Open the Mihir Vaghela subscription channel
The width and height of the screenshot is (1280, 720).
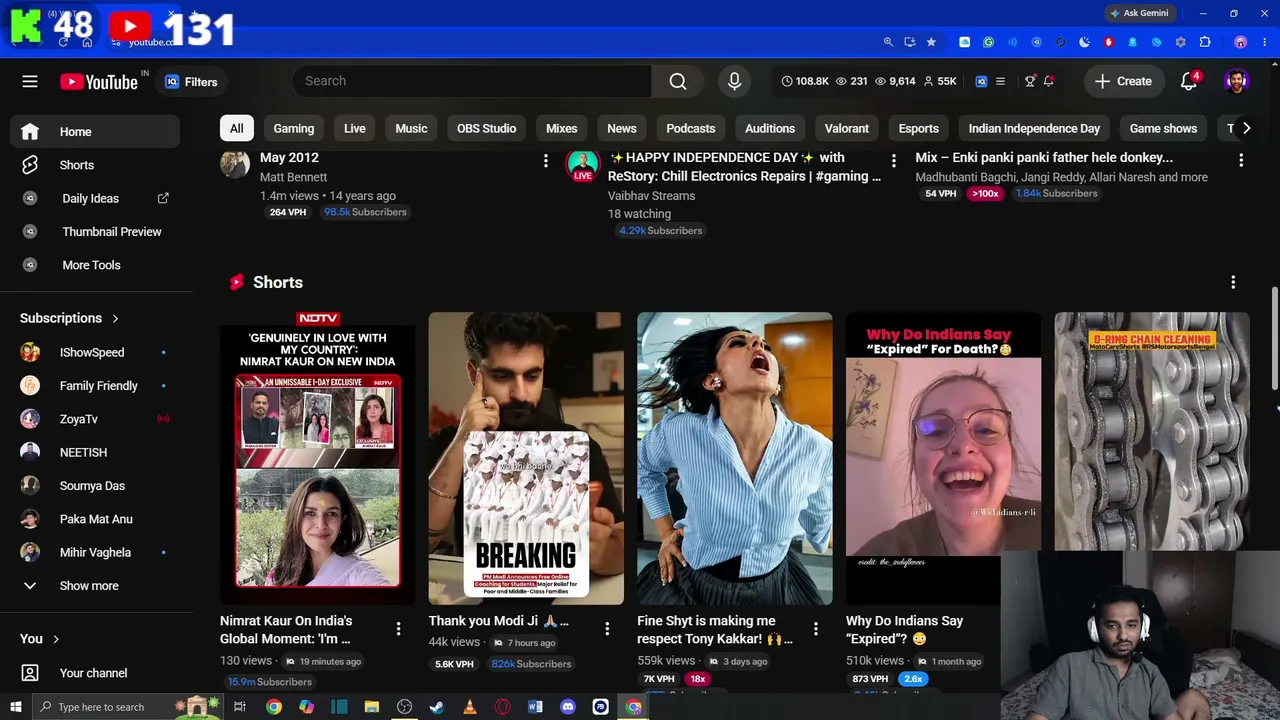(95, 552)
